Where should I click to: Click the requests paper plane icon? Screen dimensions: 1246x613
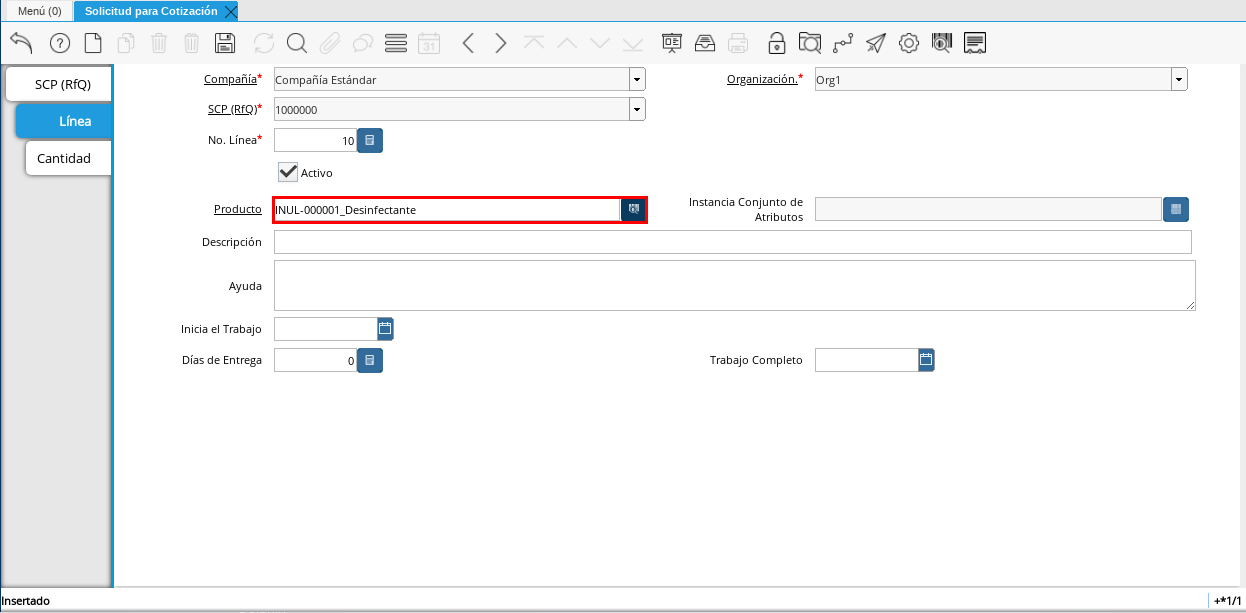pos(876,43)
